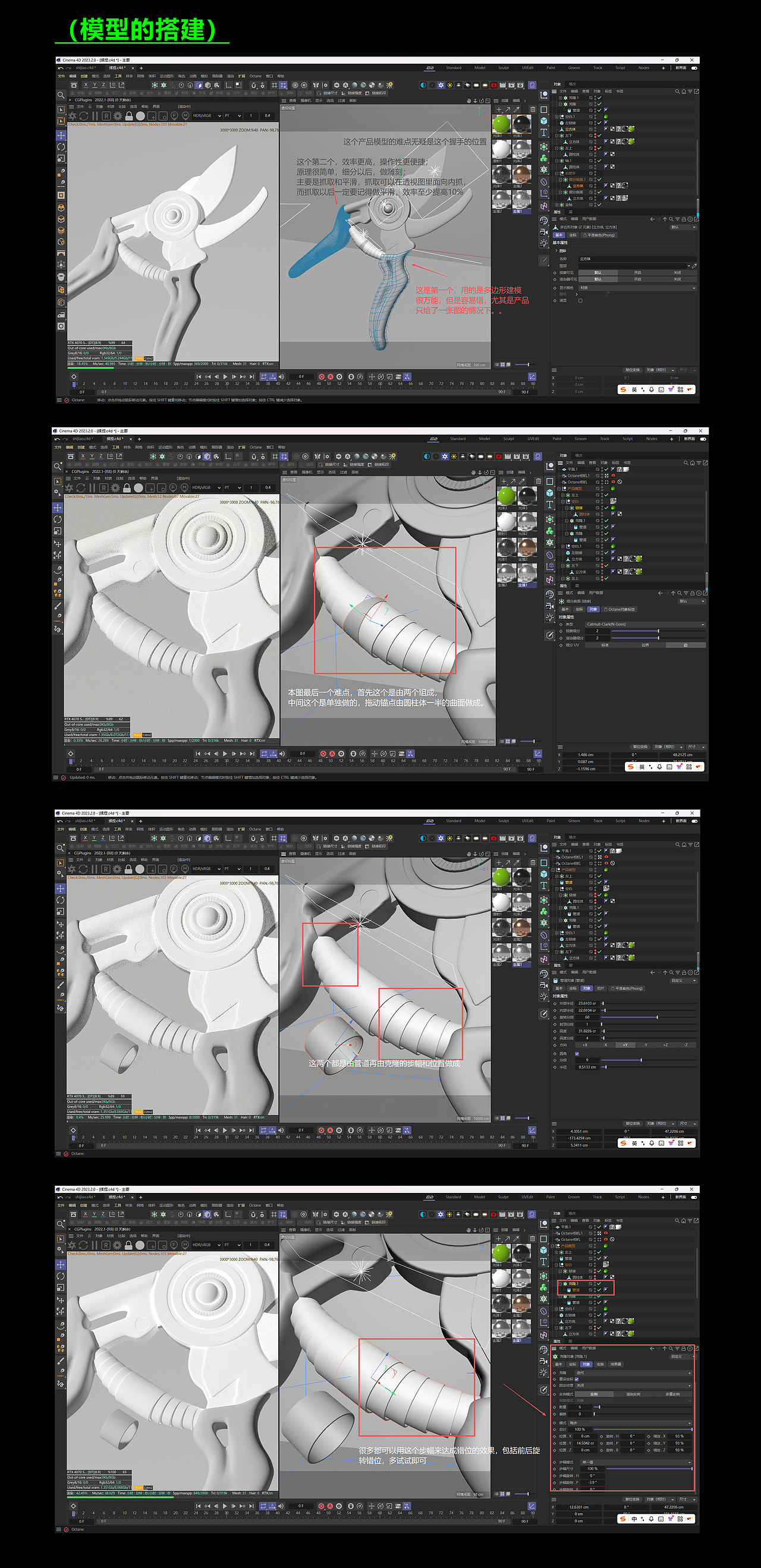The width and height of the screenshot is (761, 1568).
Task: Jump to timeline start in first screenshot
Action: point(199,377)
